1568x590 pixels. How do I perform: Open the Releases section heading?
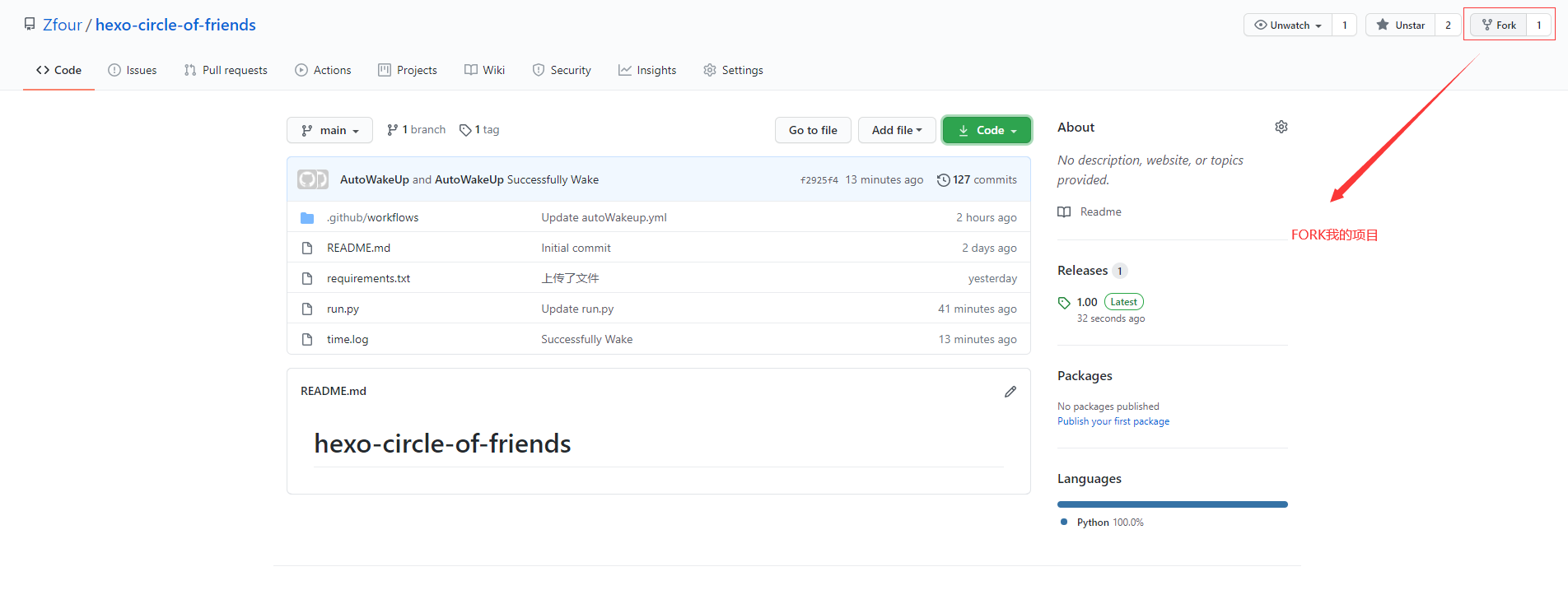point(1082,271)
